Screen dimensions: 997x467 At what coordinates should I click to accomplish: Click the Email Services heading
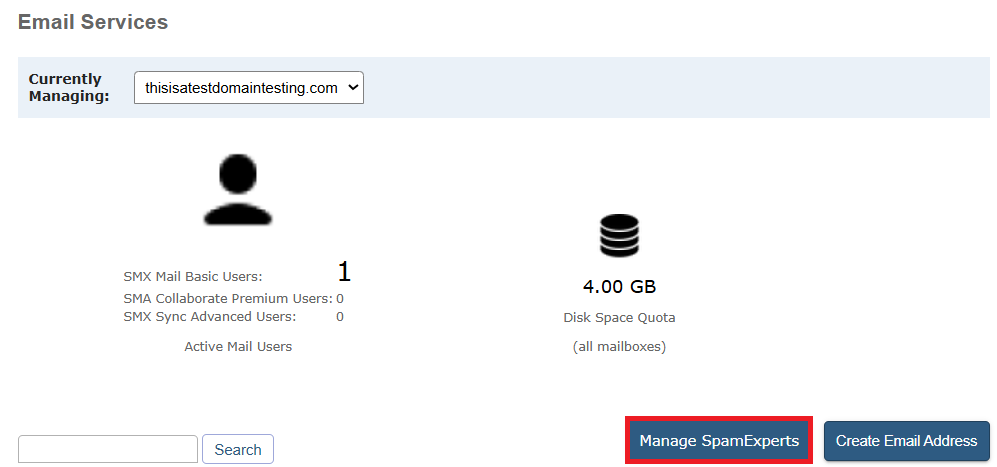click(x=93, y=22)
